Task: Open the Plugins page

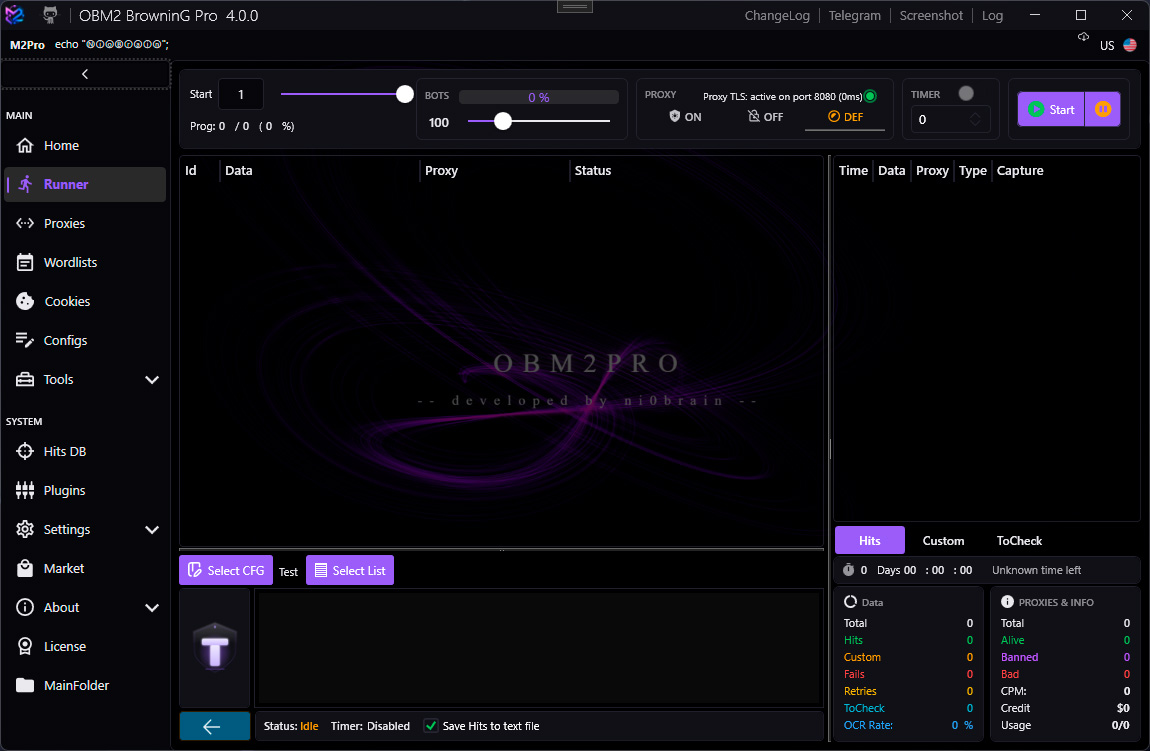Action: pyautogui.click(x=84, y=490)
